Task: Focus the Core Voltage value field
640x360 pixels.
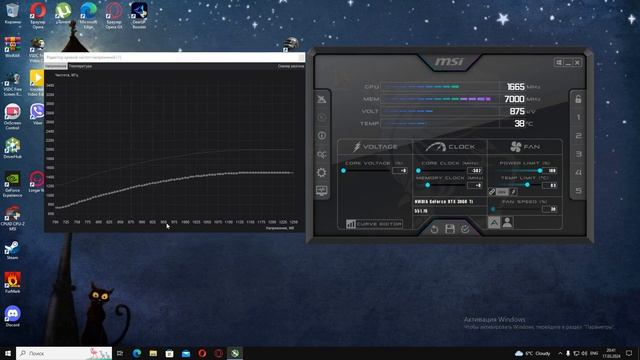Action: [x=400, y=171]
